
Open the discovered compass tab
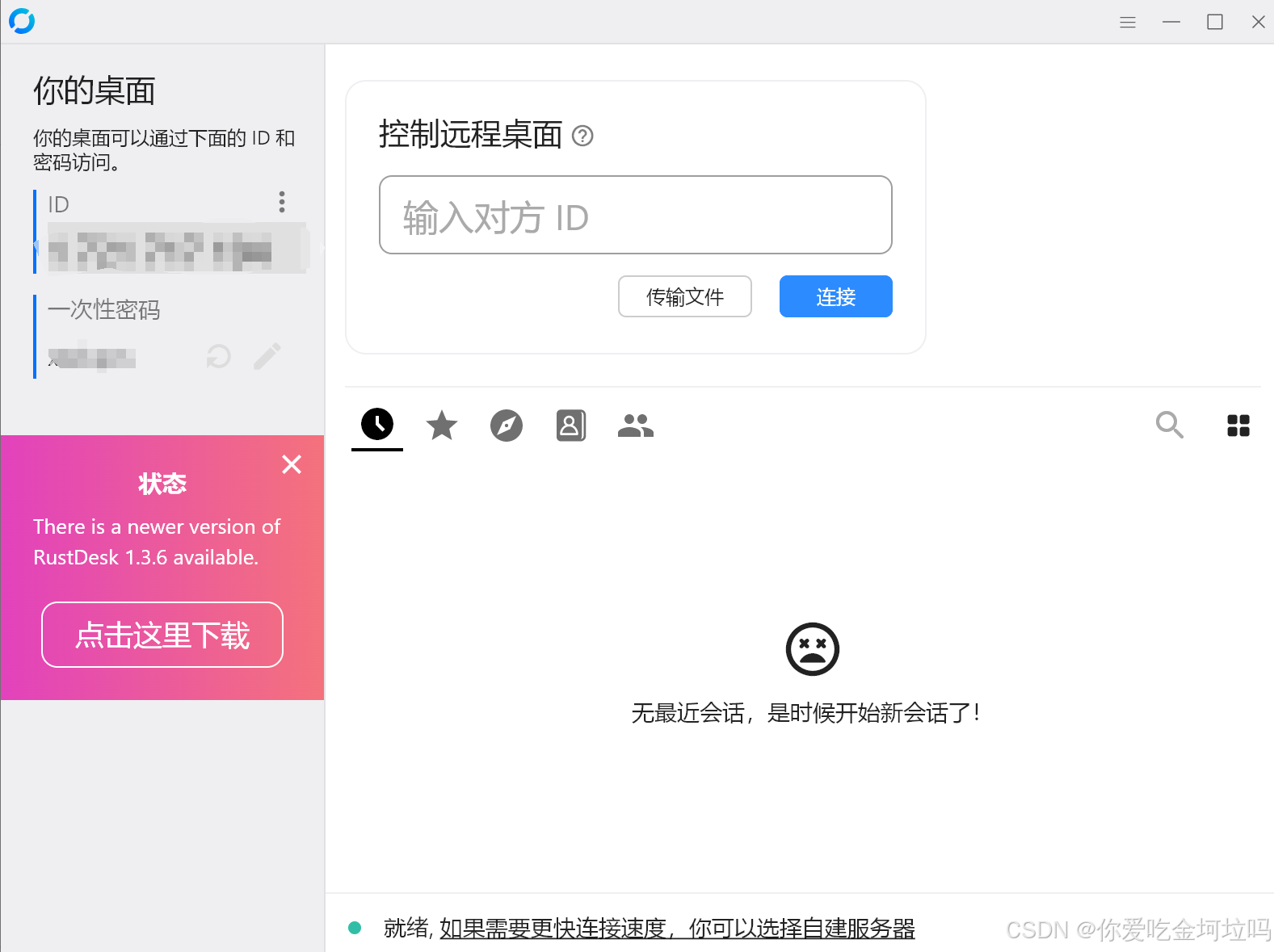click(x=507, y=426)
